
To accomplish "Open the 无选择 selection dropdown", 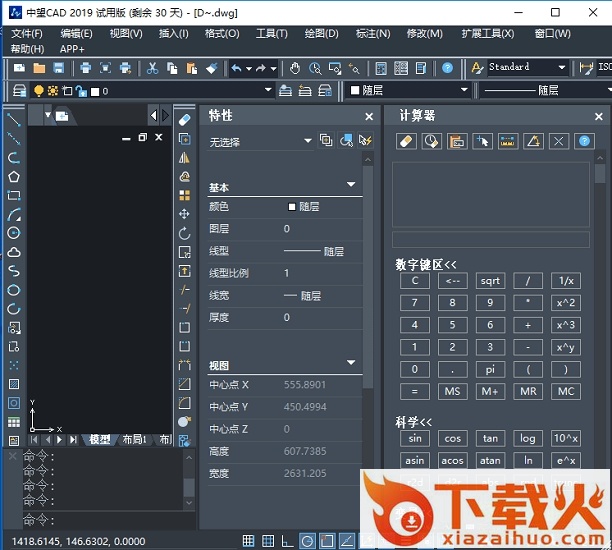I will coord(308,141).
